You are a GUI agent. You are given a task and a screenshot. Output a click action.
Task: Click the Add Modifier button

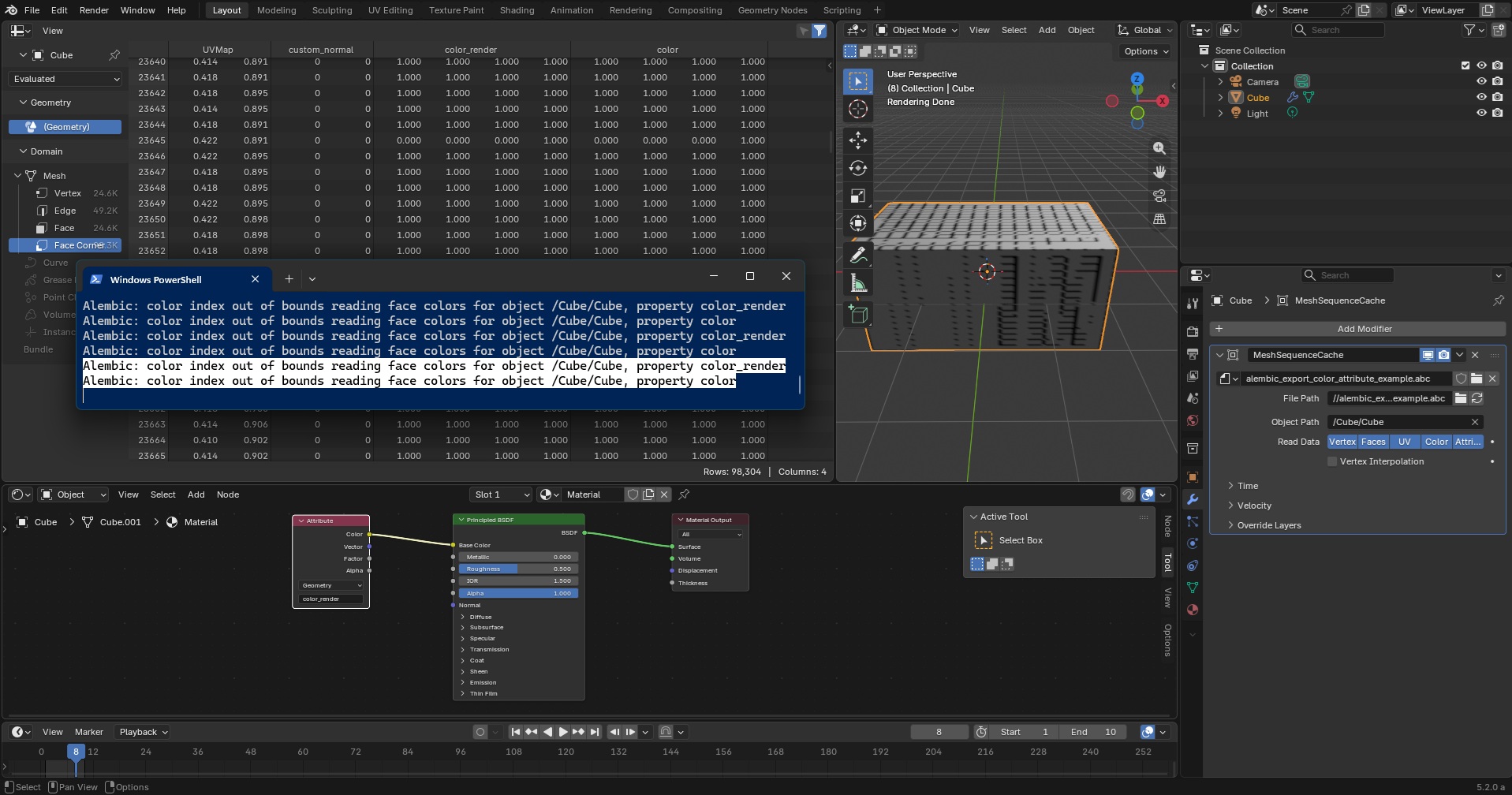[x=1358, y=329]
